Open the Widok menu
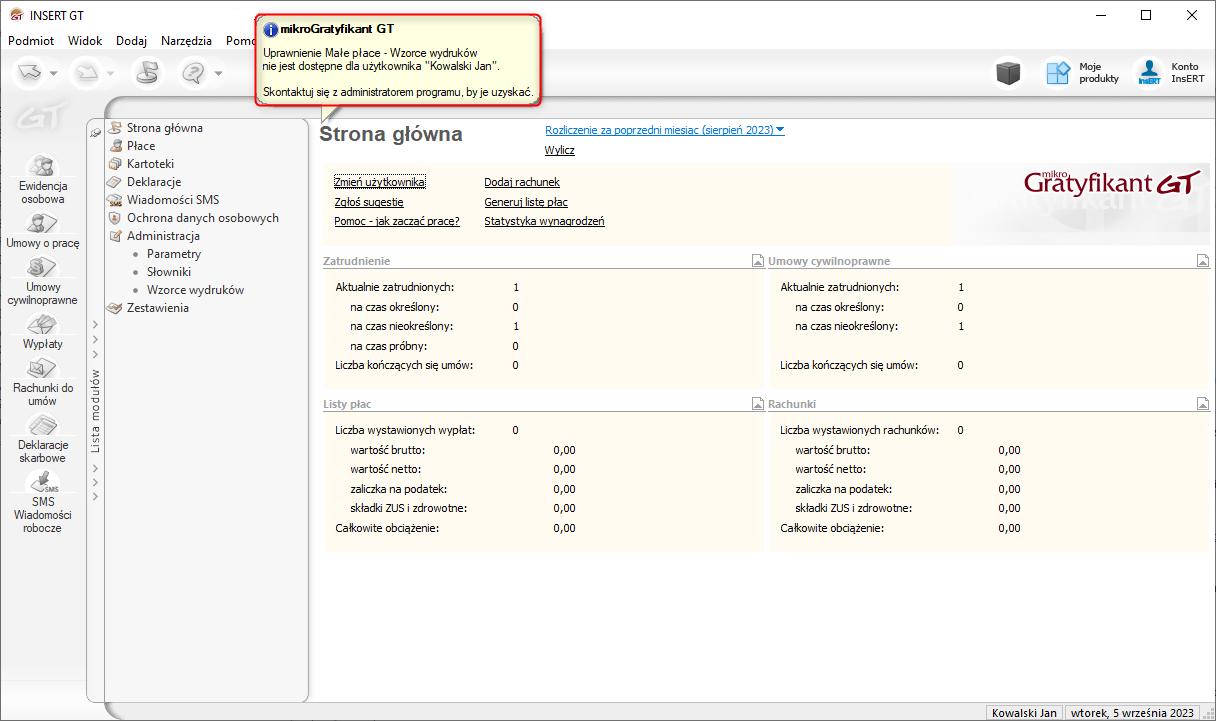 click(x=85, y=41)
